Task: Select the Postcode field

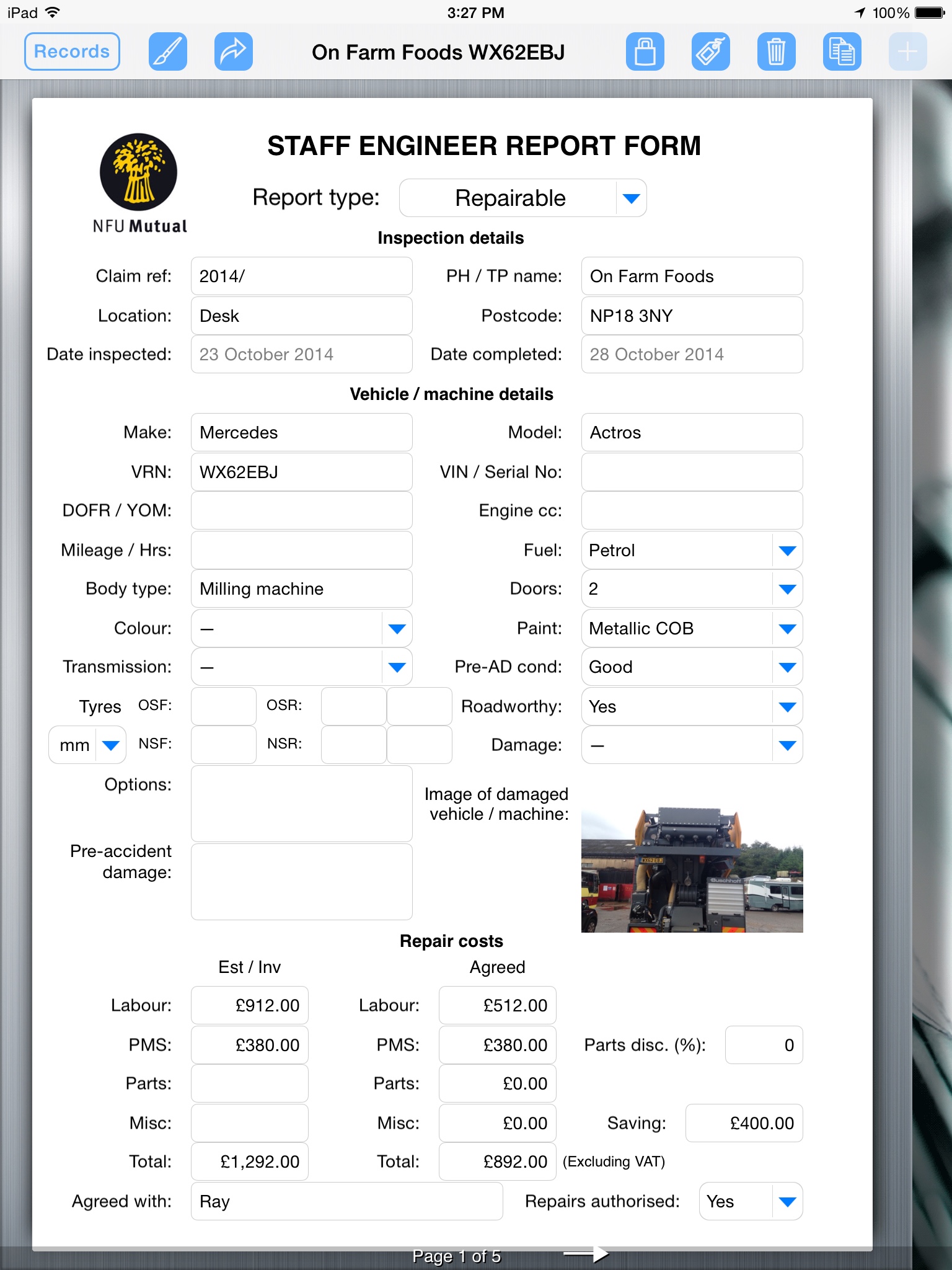Action: click(692, 316)
